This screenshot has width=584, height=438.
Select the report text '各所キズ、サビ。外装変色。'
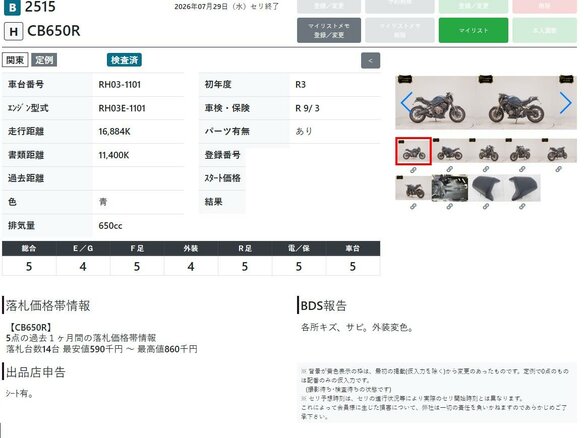point(357,328)
